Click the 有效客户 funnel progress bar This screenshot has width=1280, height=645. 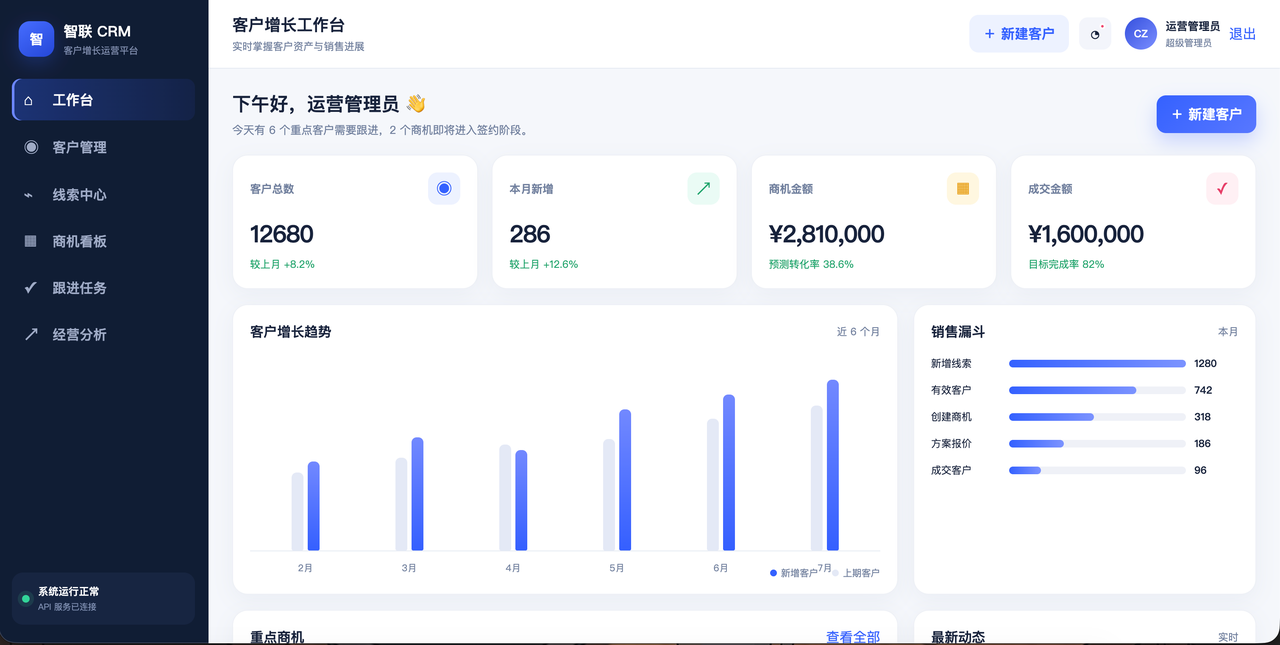tap(1097, 390)
